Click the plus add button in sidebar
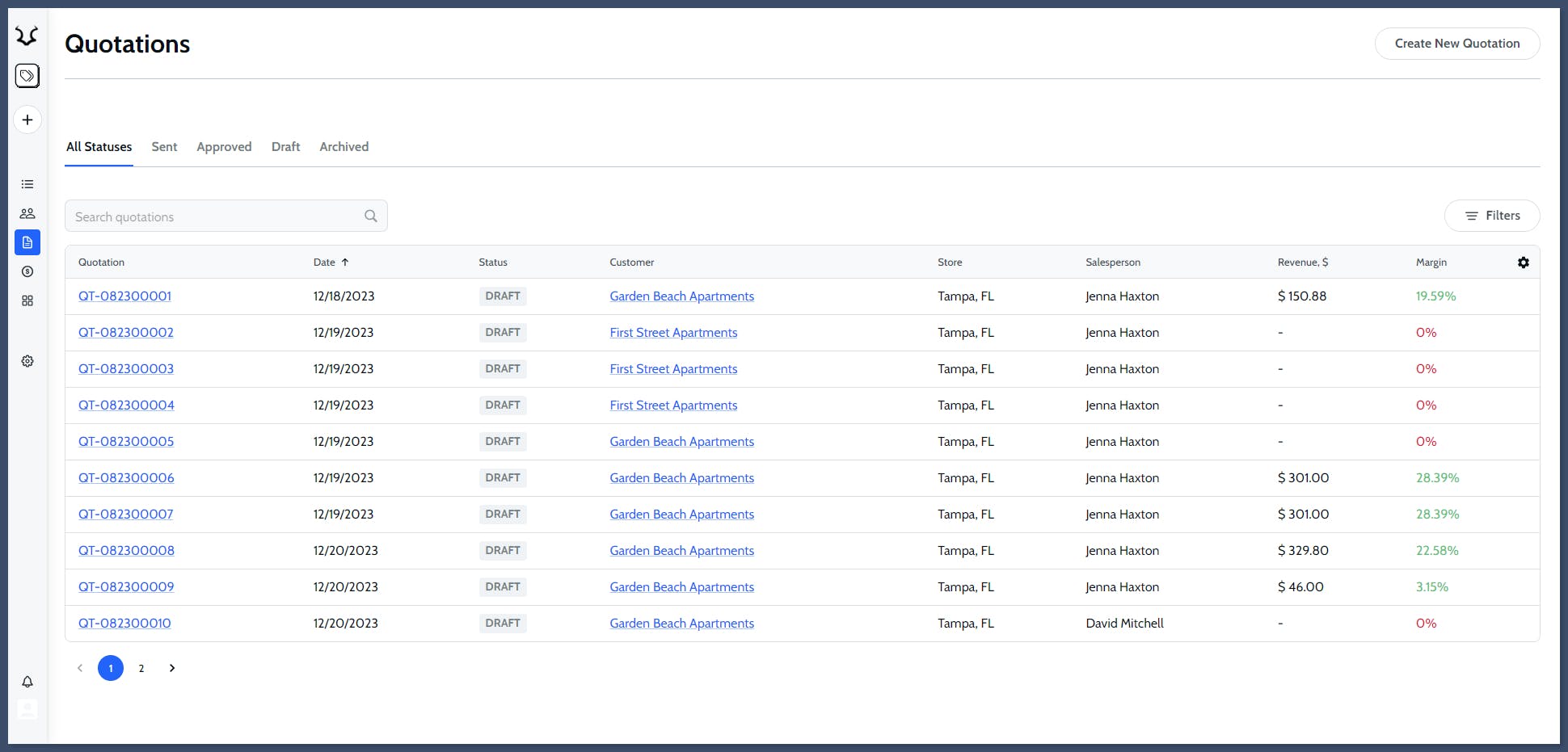Viewport: 1568px width, 752px height. (x=27, y=120)
